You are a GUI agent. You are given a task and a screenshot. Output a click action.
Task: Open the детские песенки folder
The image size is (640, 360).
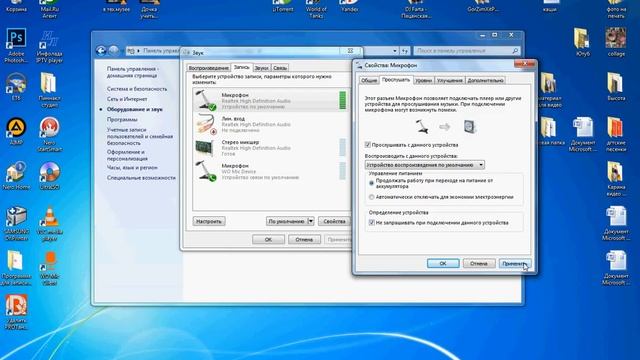click(616, 134)
